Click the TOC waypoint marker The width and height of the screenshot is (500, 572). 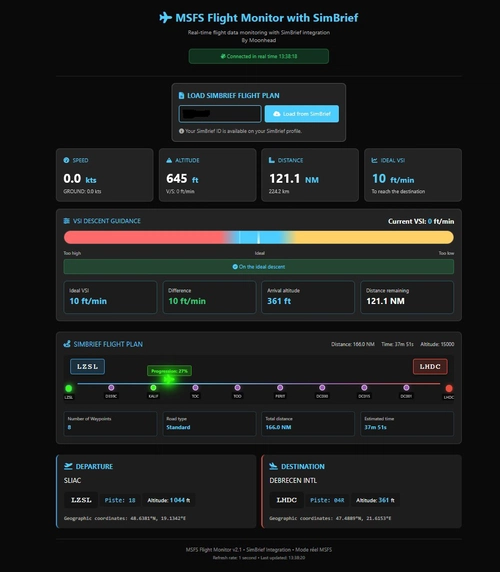(x=195, y=387)
